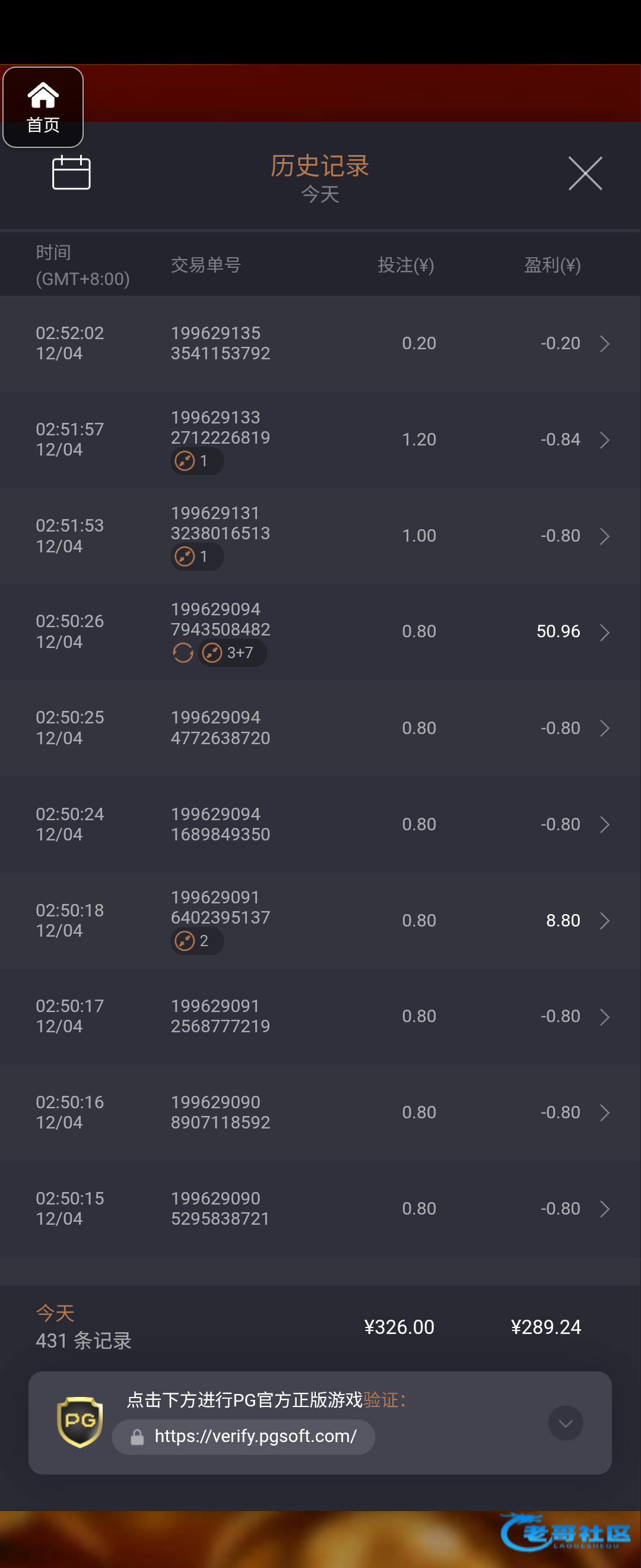Image resolution: width=641 pixels, height=1568 pixels.
Task: Open the calendar date picker icon
Action: point(71,173)
